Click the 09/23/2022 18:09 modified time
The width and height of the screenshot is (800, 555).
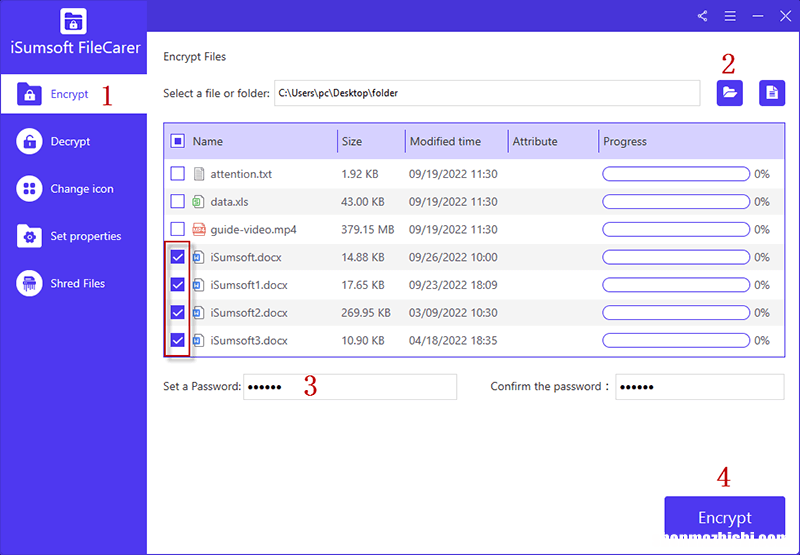tap(453, 285)
